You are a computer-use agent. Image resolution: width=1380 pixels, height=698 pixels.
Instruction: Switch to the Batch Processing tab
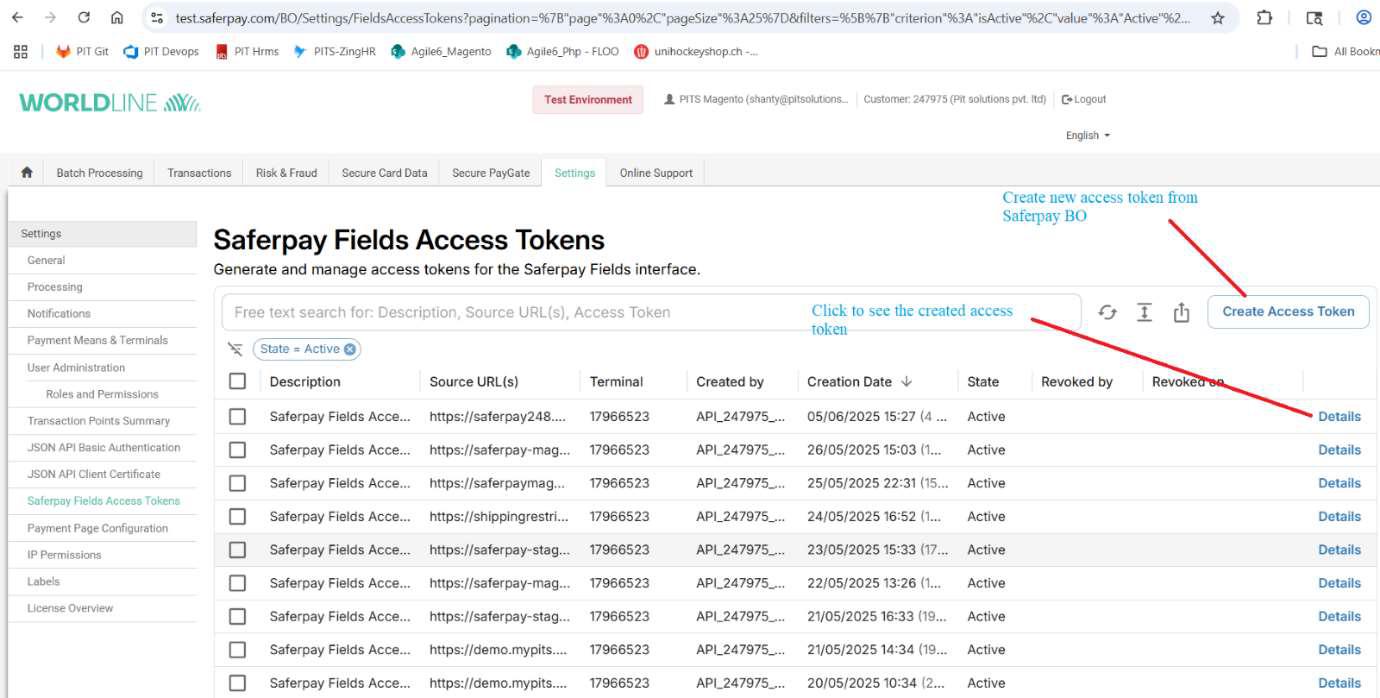[x=100, y=172]
